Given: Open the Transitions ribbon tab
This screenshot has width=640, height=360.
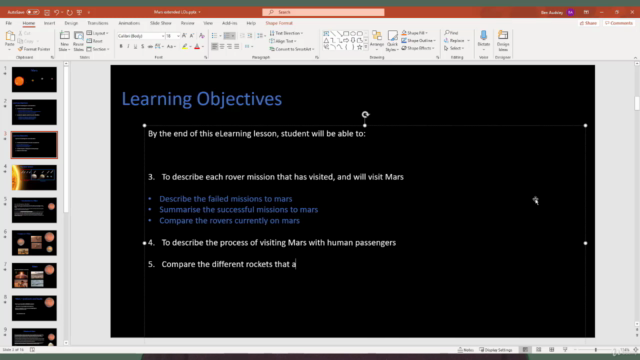Looking at the screenshot, I should coord(98,23).
